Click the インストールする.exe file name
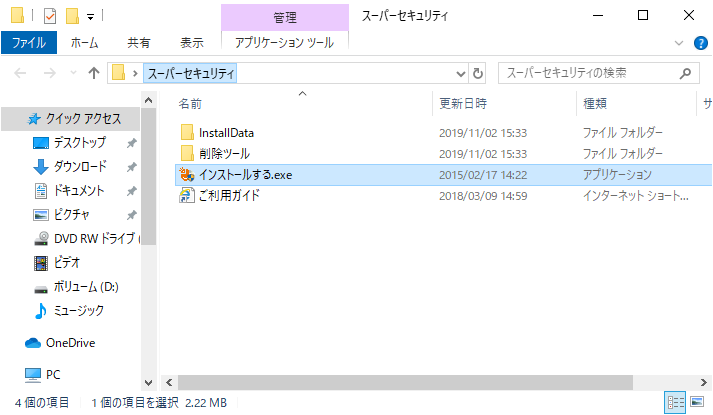This screenshot has height=415, width=713. point(246,175)
